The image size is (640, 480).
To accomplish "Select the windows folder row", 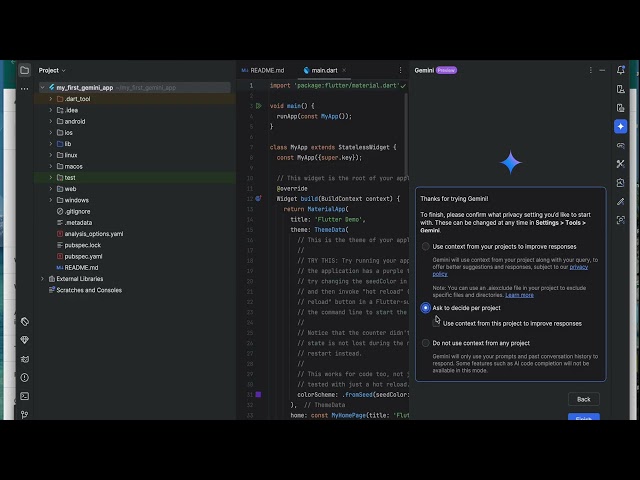I will [135, 200].
